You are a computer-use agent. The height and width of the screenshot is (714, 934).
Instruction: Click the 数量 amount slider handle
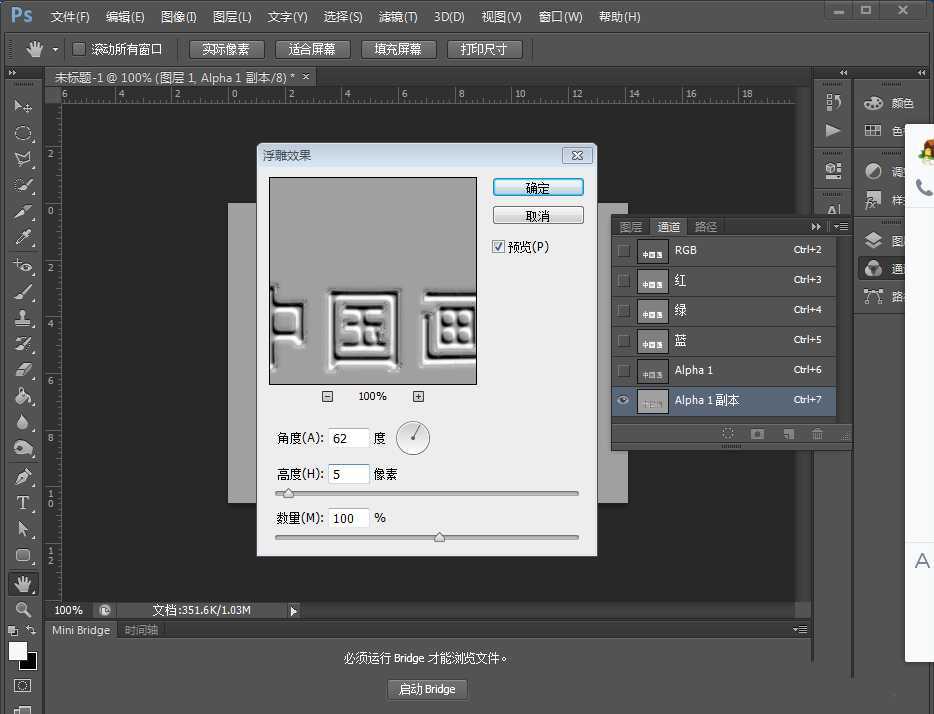click(x=439, y=537)
